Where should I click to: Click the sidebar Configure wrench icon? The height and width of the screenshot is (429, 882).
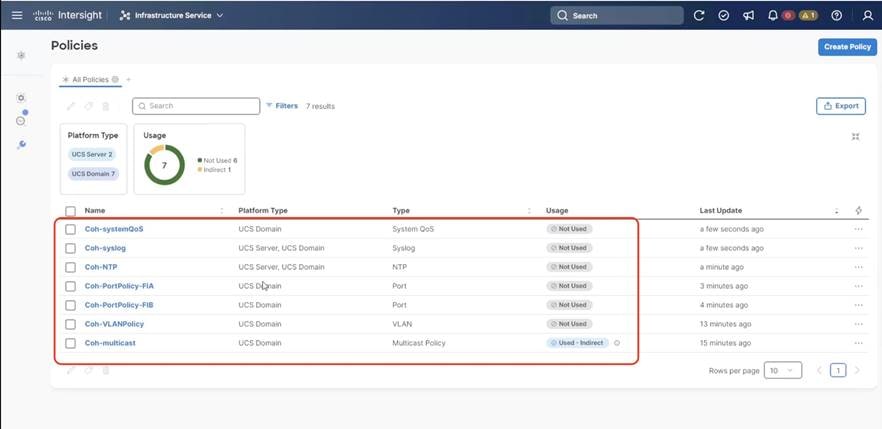[x=21, y=144]
